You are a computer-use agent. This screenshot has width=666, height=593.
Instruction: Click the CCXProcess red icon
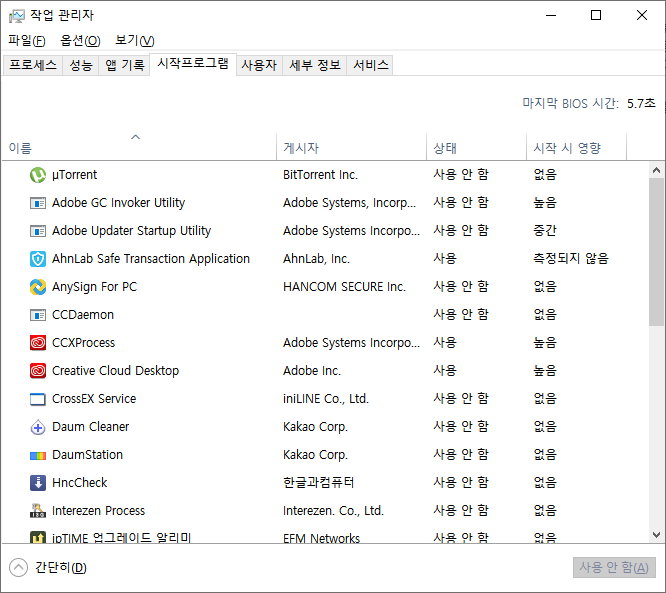(38, 343)
